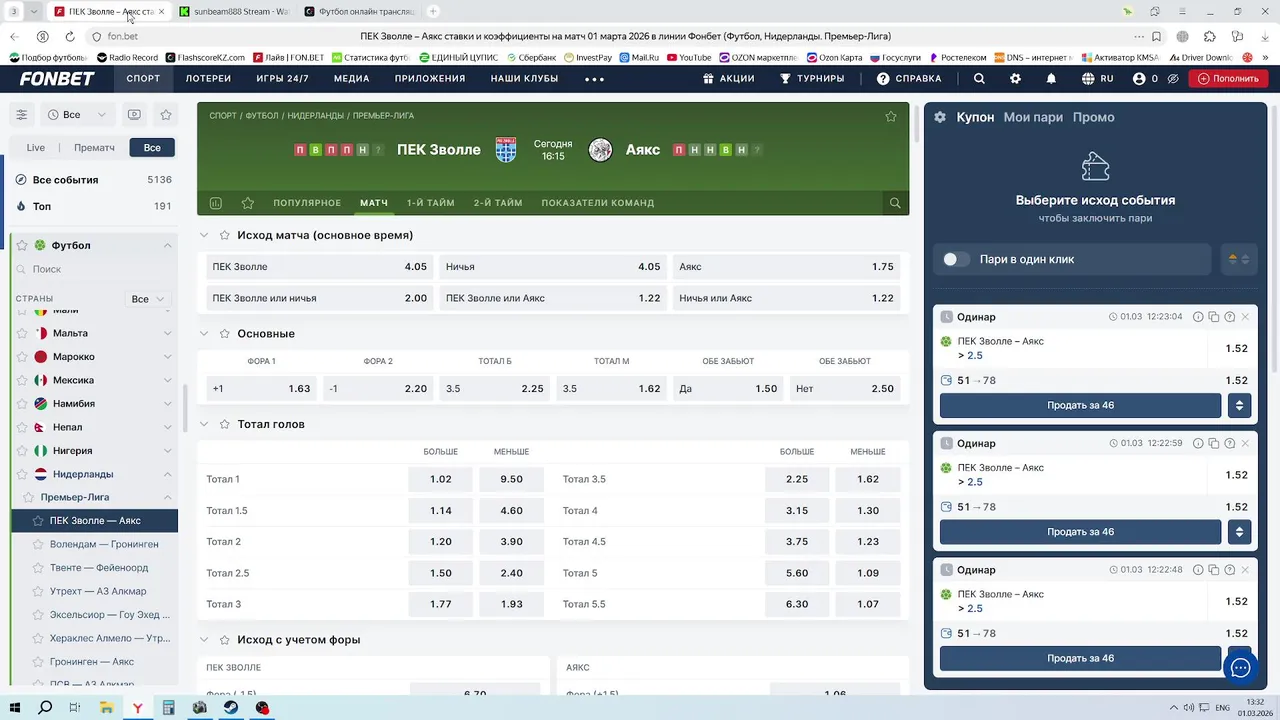Image resolution: width=1280 pixels, height=720 pixels.
Task: Focus the Поиск field in sidebar
Action: point(94,269)
